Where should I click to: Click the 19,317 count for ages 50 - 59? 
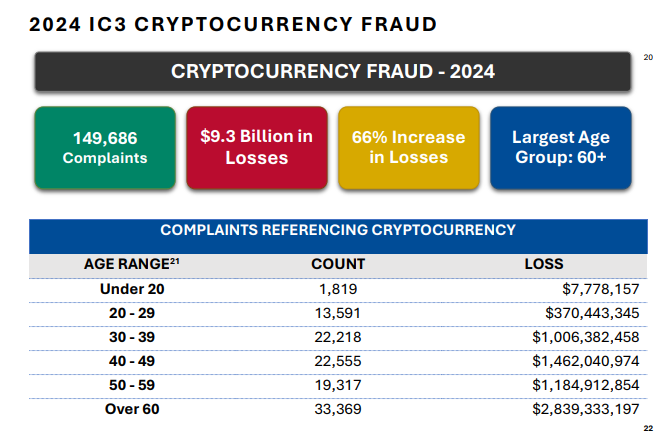pyautogui.click(x=337, y=384)
